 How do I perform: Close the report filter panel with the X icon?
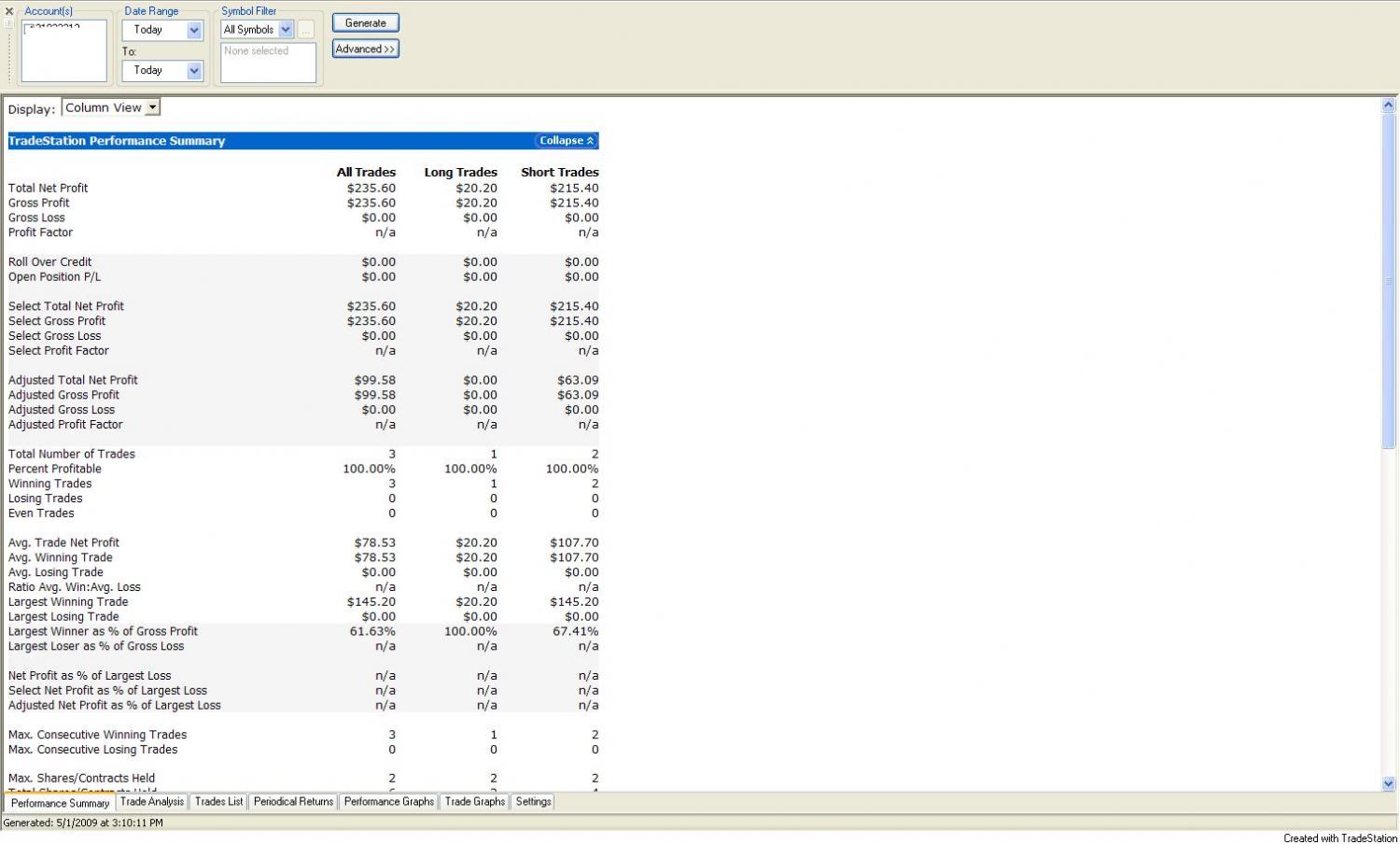(9, 11)
